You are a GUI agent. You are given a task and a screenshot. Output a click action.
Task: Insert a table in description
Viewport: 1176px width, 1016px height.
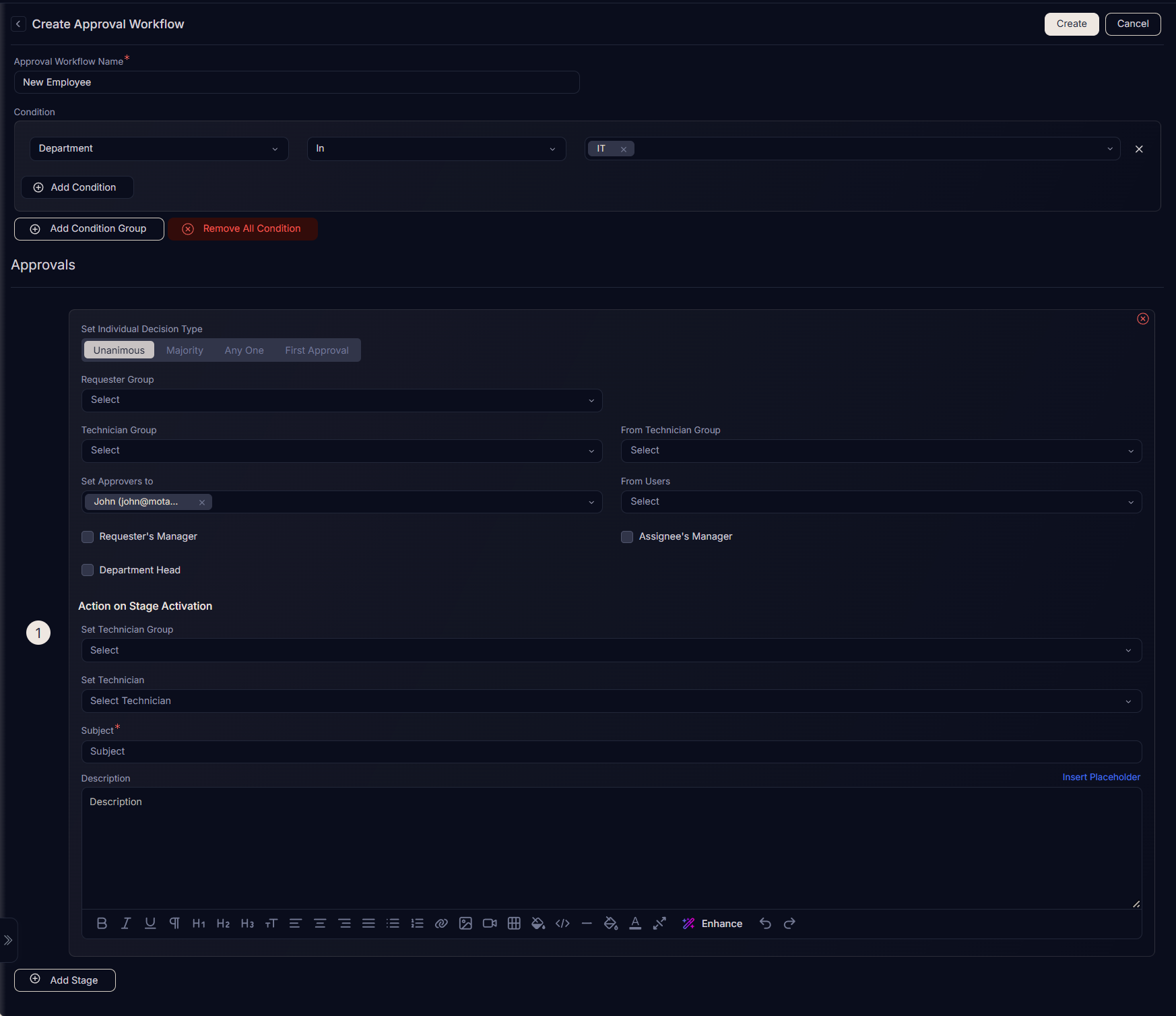(x=514, y=924)
